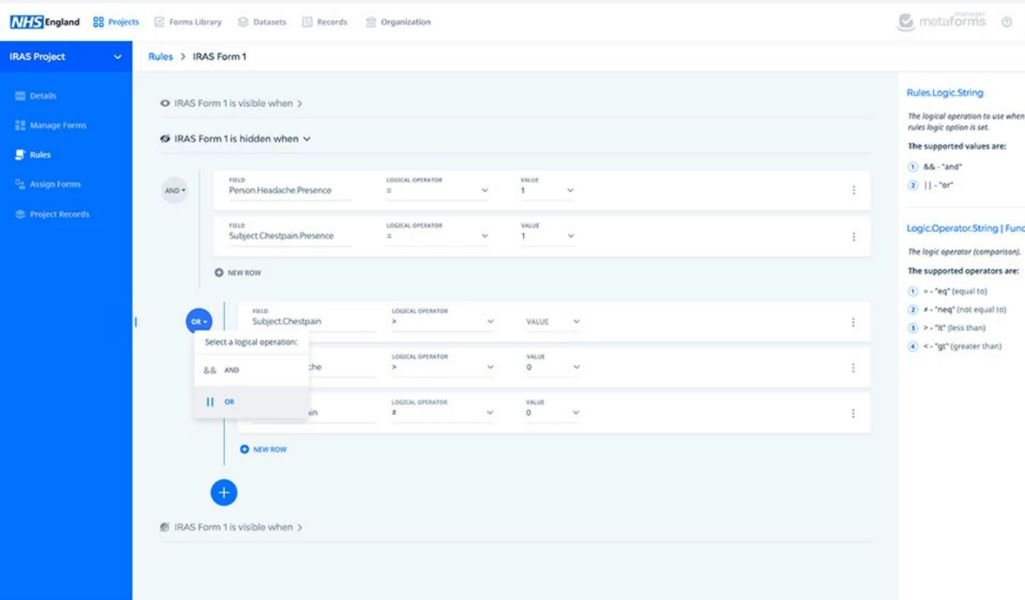Click the crossed-eye icon of hidden-when section
Screen dimensions: 1025x600
[x=165, y=139]
